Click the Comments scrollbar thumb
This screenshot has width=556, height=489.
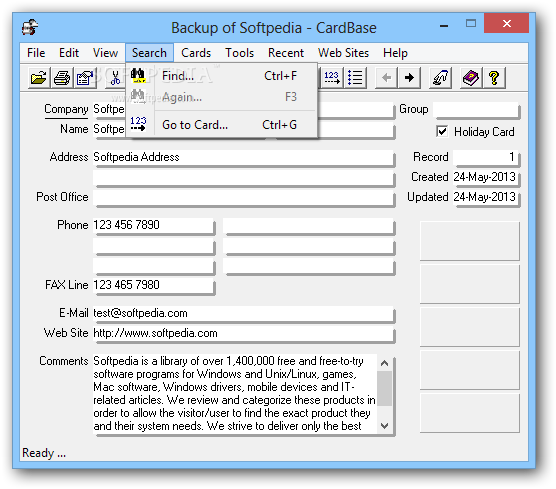[384, 388]
